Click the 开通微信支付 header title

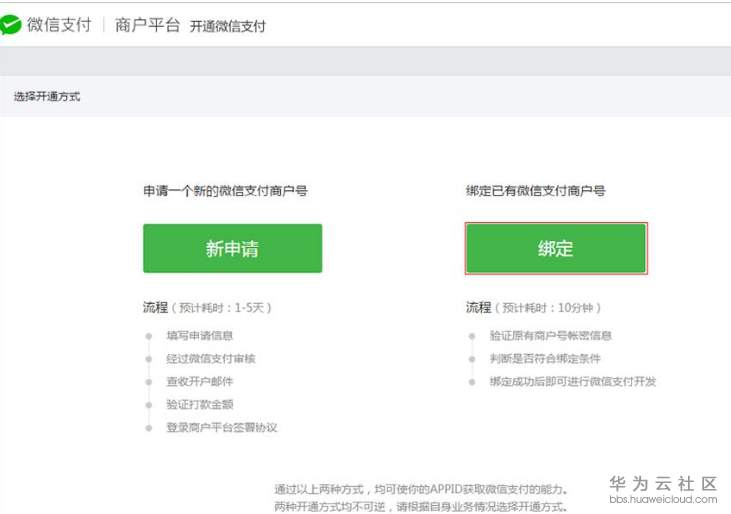pyautogui.click(x=228, y=26)
